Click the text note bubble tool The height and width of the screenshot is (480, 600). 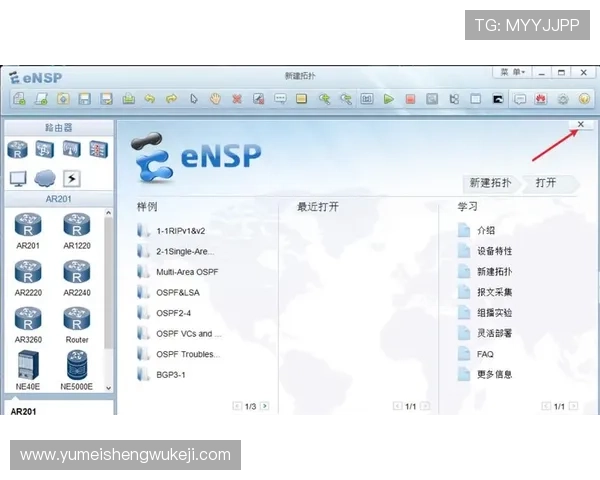tap(280, 99)
